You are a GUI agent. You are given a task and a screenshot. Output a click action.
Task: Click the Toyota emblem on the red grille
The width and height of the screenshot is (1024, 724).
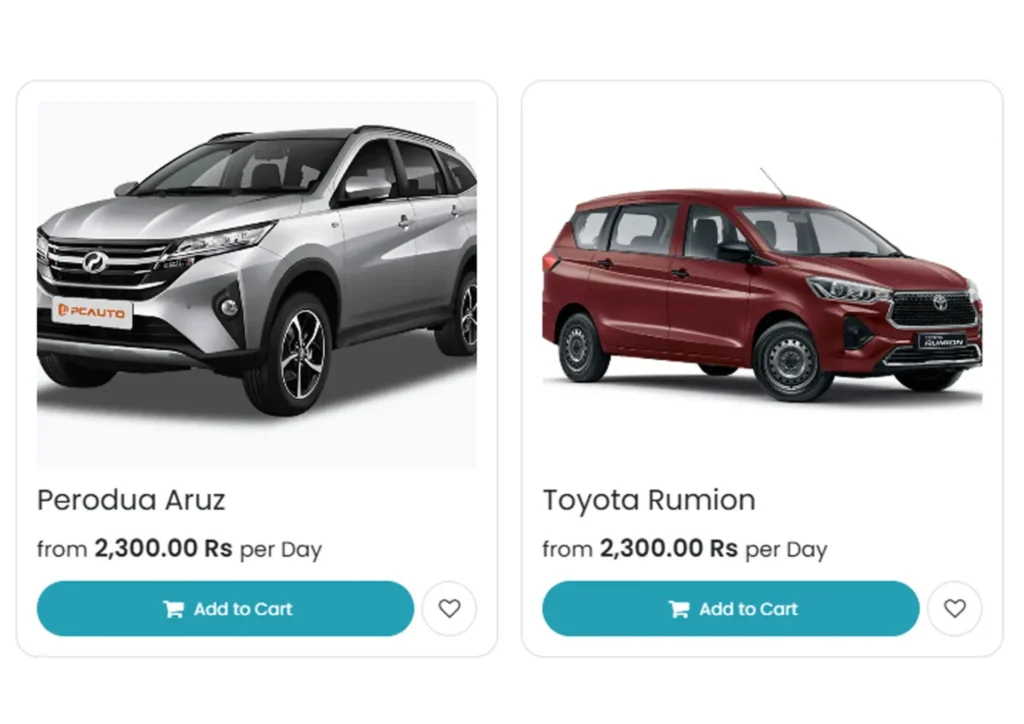click(939, 302)
